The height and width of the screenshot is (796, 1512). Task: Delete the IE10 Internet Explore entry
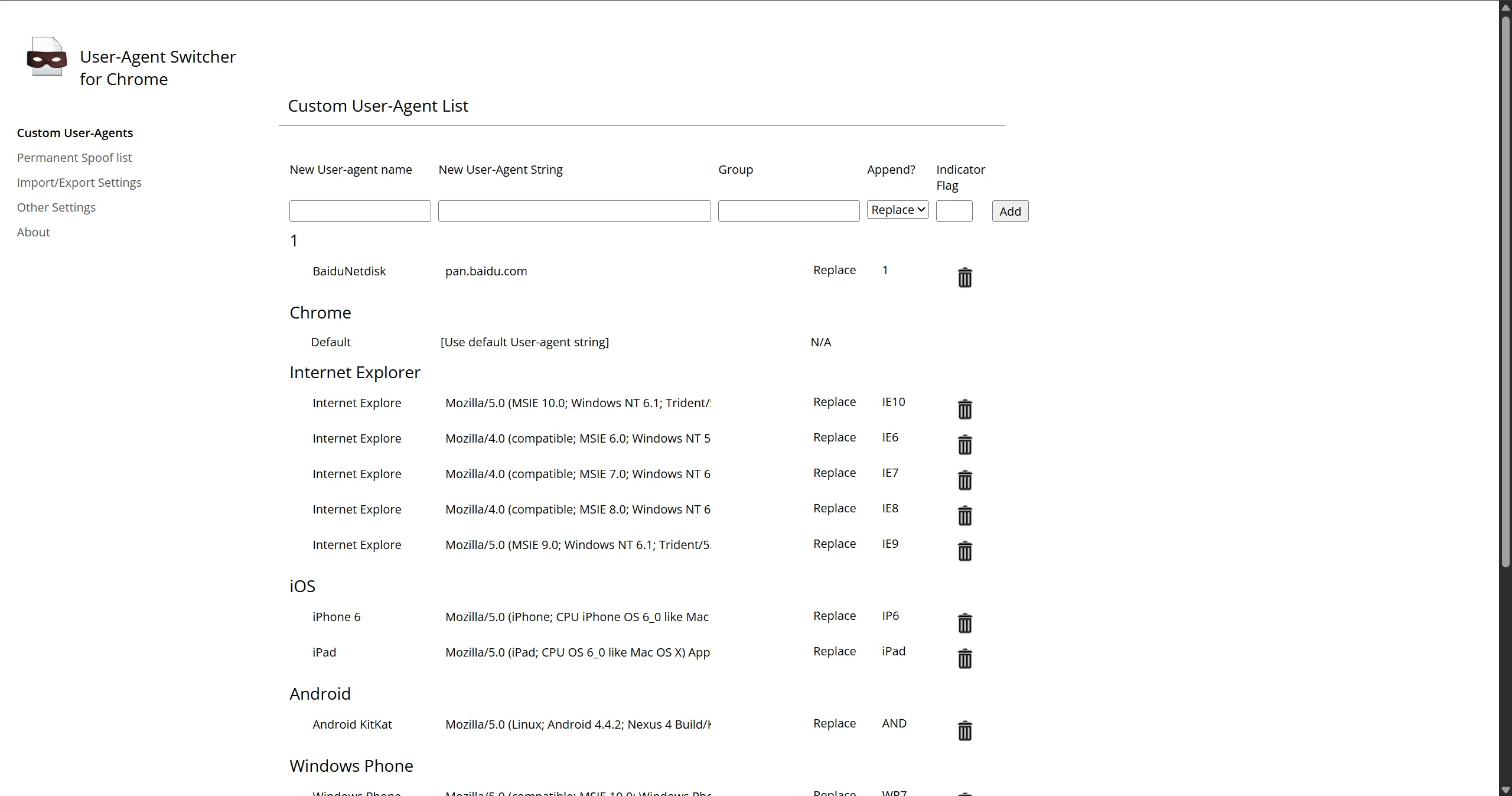(x=964, y=408)
